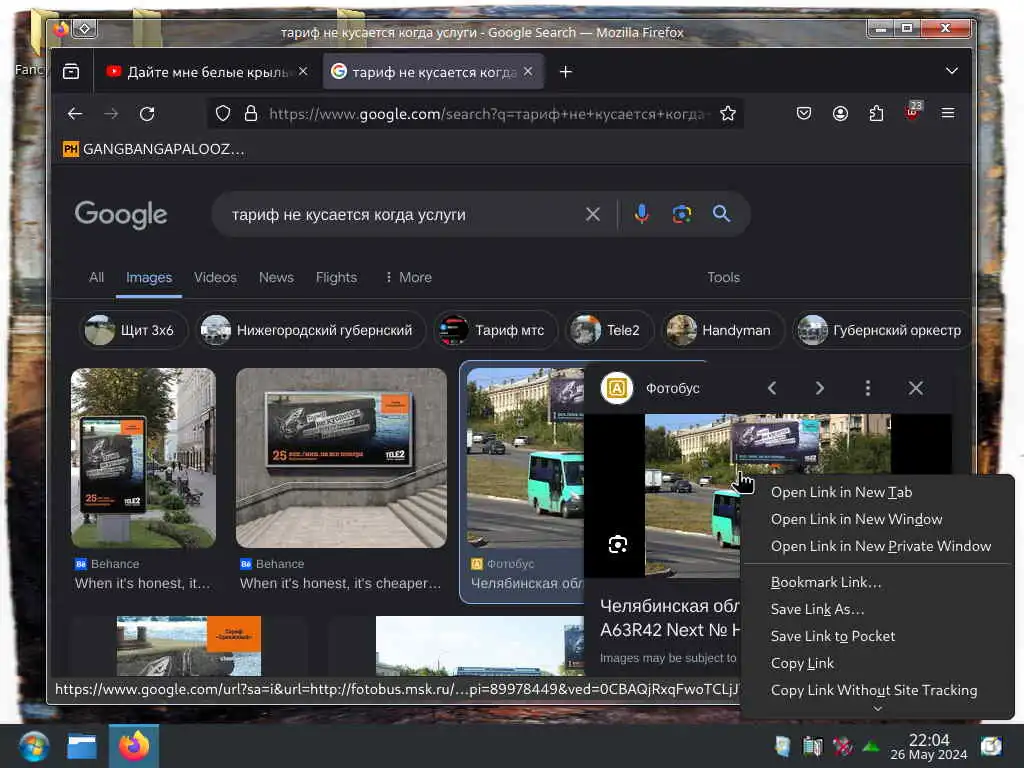Open the file manager in taskbar
The width and height of the screenshot is (1024, 768).
(82, 746)
